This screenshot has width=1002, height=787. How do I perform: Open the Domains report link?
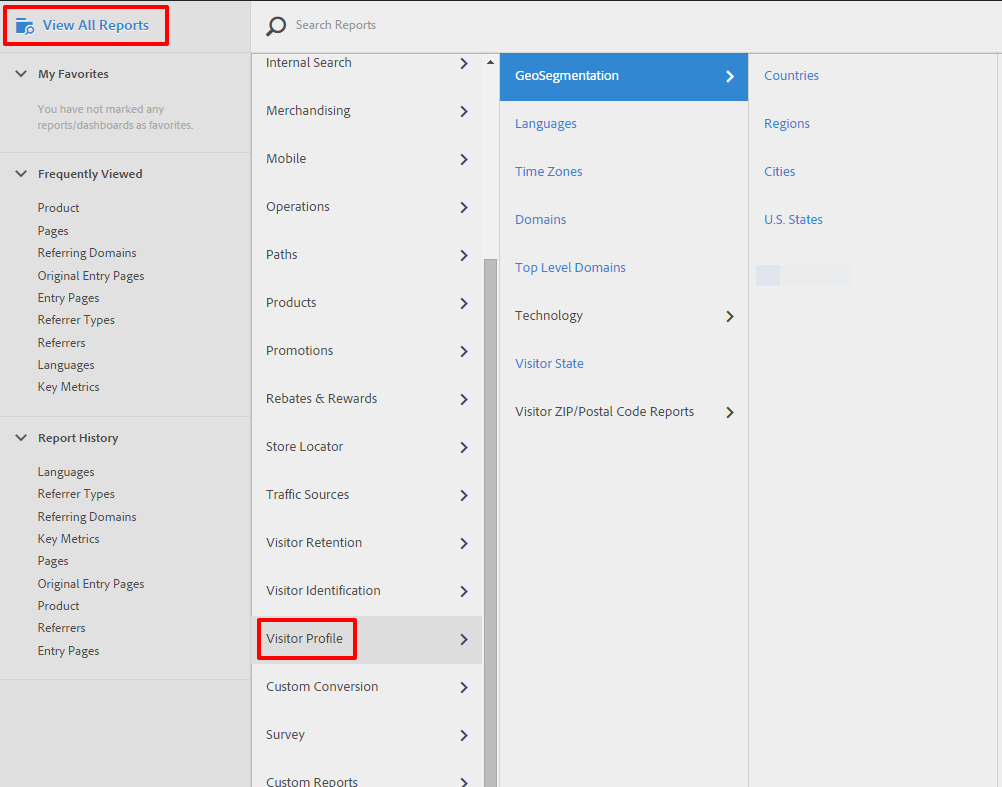tap(541, 220)
